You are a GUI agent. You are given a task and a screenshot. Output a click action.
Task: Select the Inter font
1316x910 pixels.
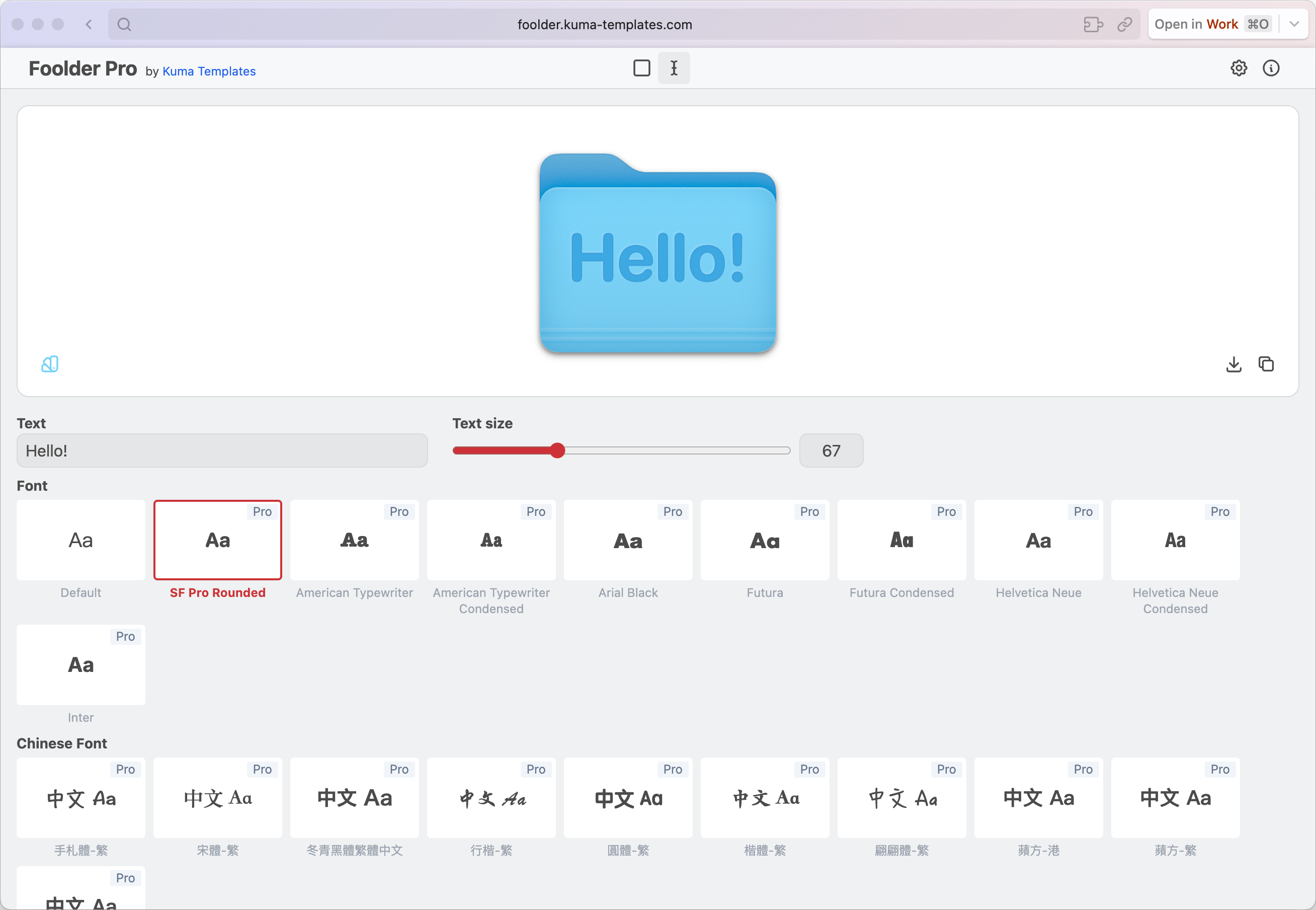[81, 665]
